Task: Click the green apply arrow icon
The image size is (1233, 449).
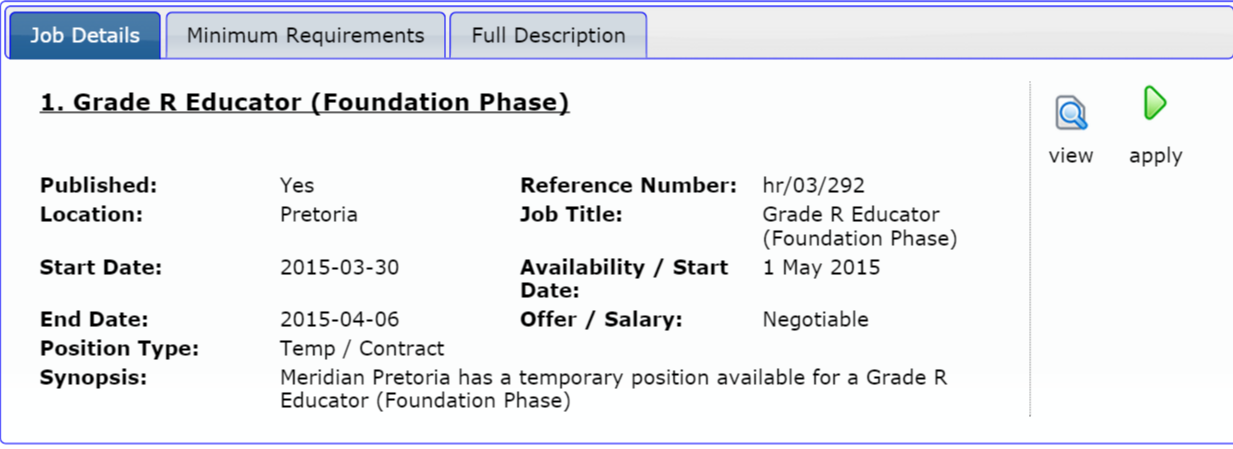Action: tap(1155, 103)
